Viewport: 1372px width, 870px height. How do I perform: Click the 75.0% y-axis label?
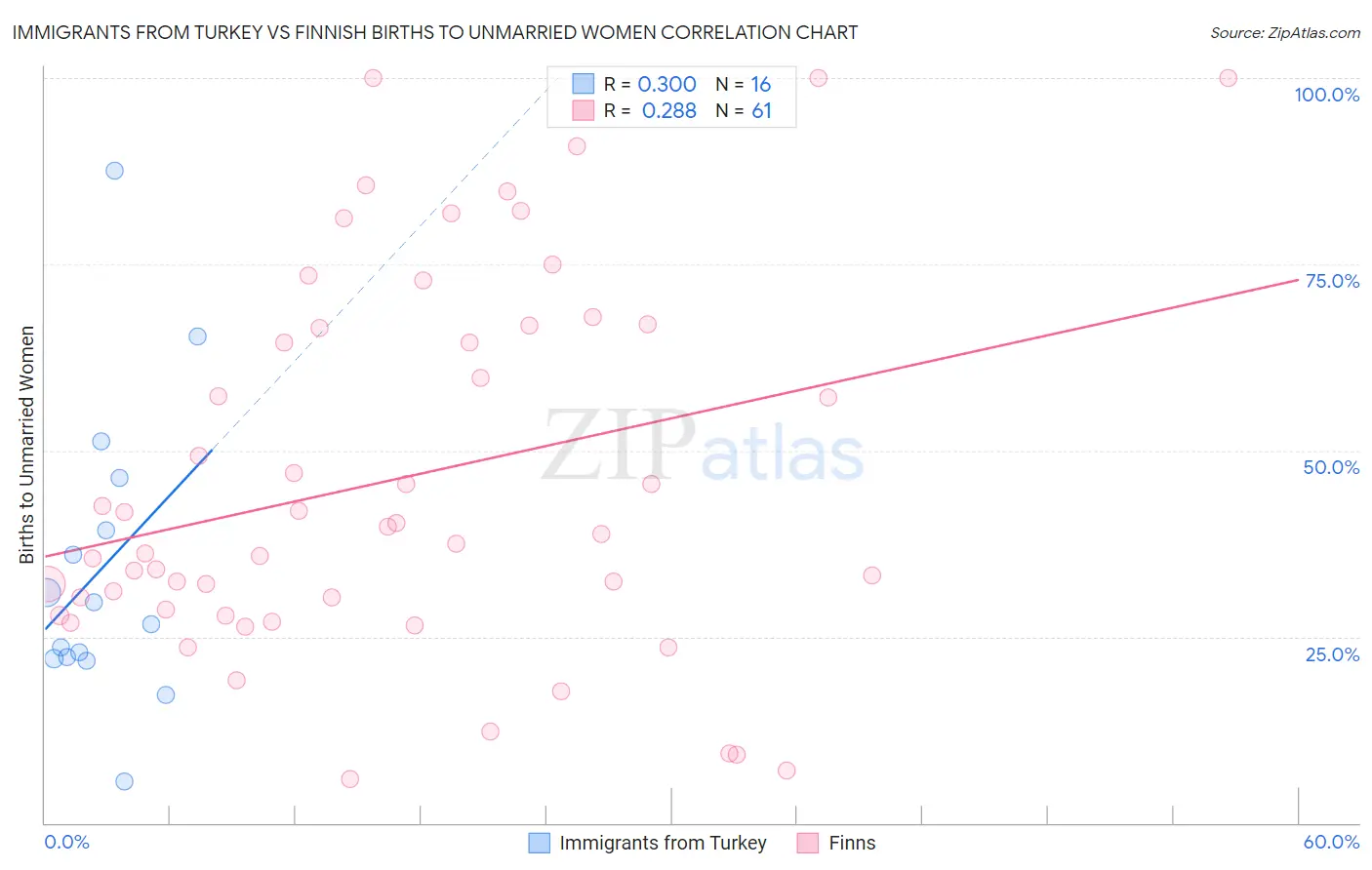[1332, 281]
